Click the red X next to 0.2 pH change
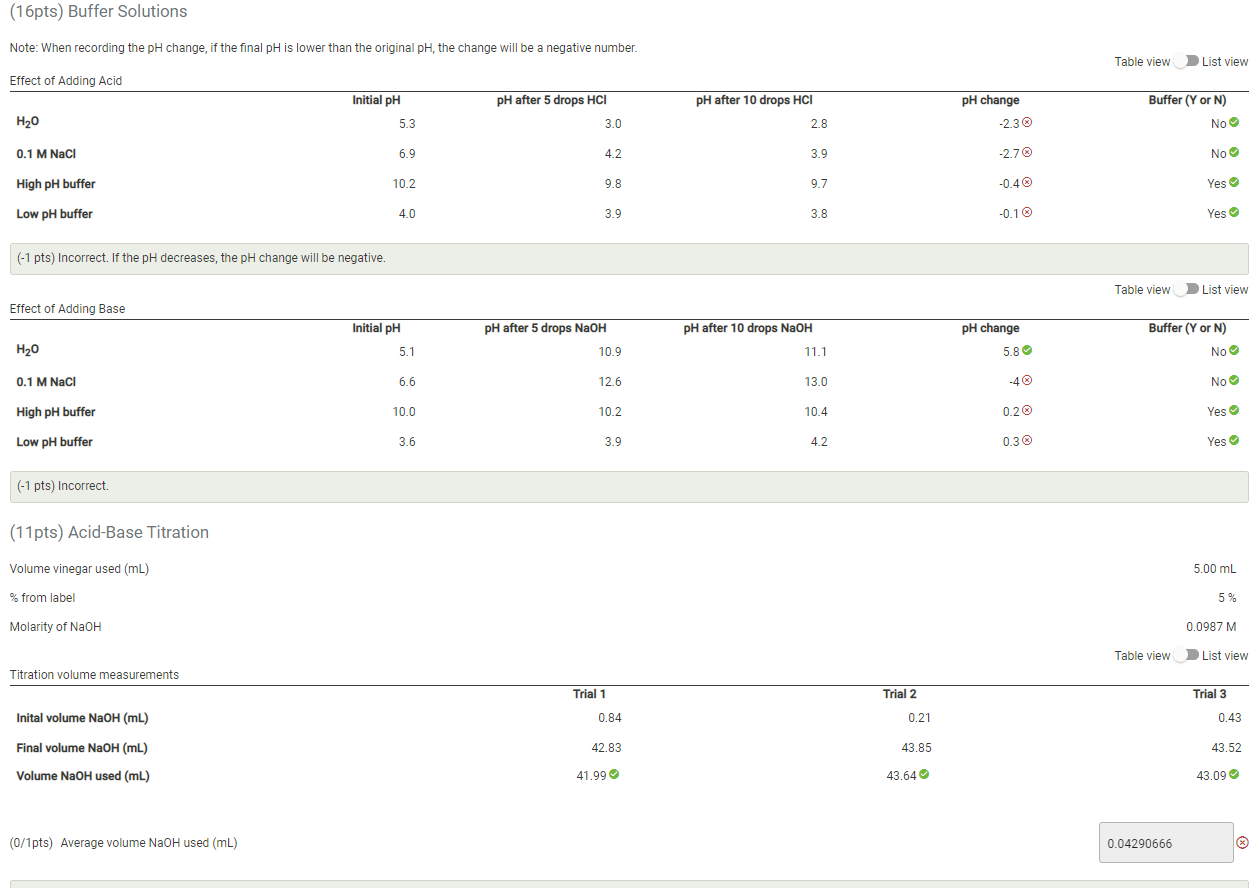 pos(1026,410)
